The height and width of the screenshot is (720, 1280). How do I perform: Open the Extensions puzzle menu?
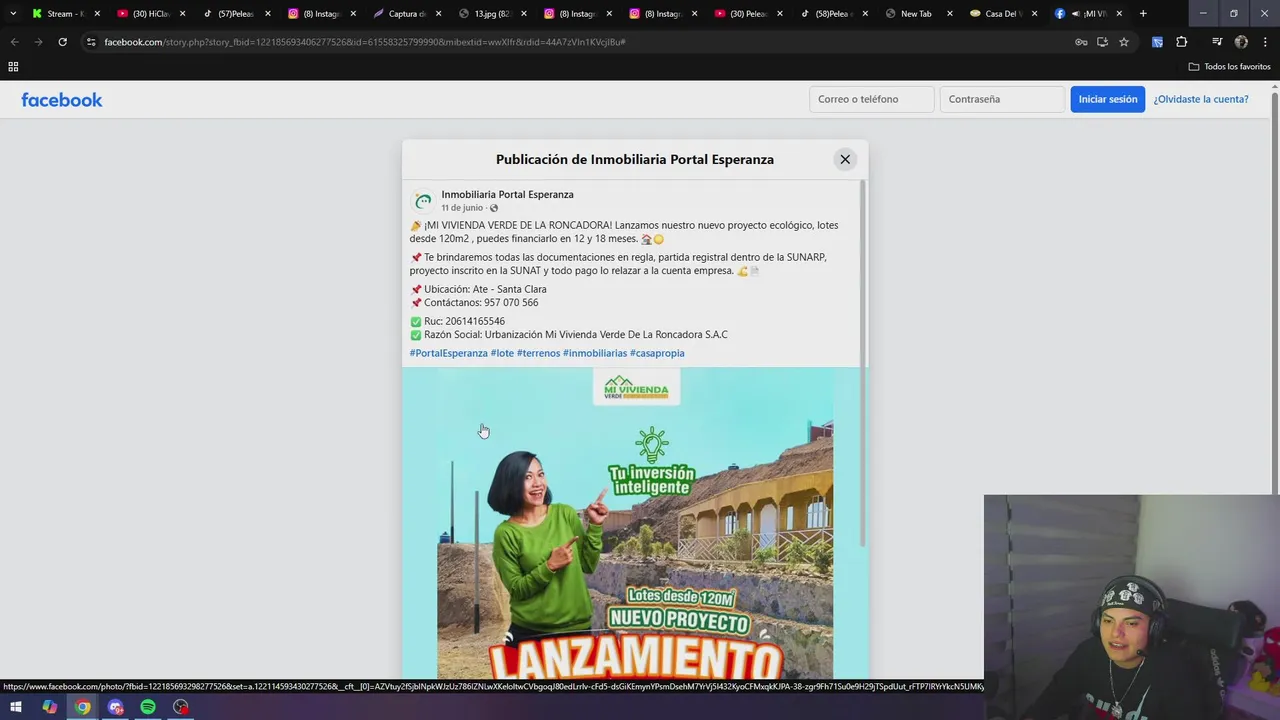pyautogui.click(x=1182, y=42)
